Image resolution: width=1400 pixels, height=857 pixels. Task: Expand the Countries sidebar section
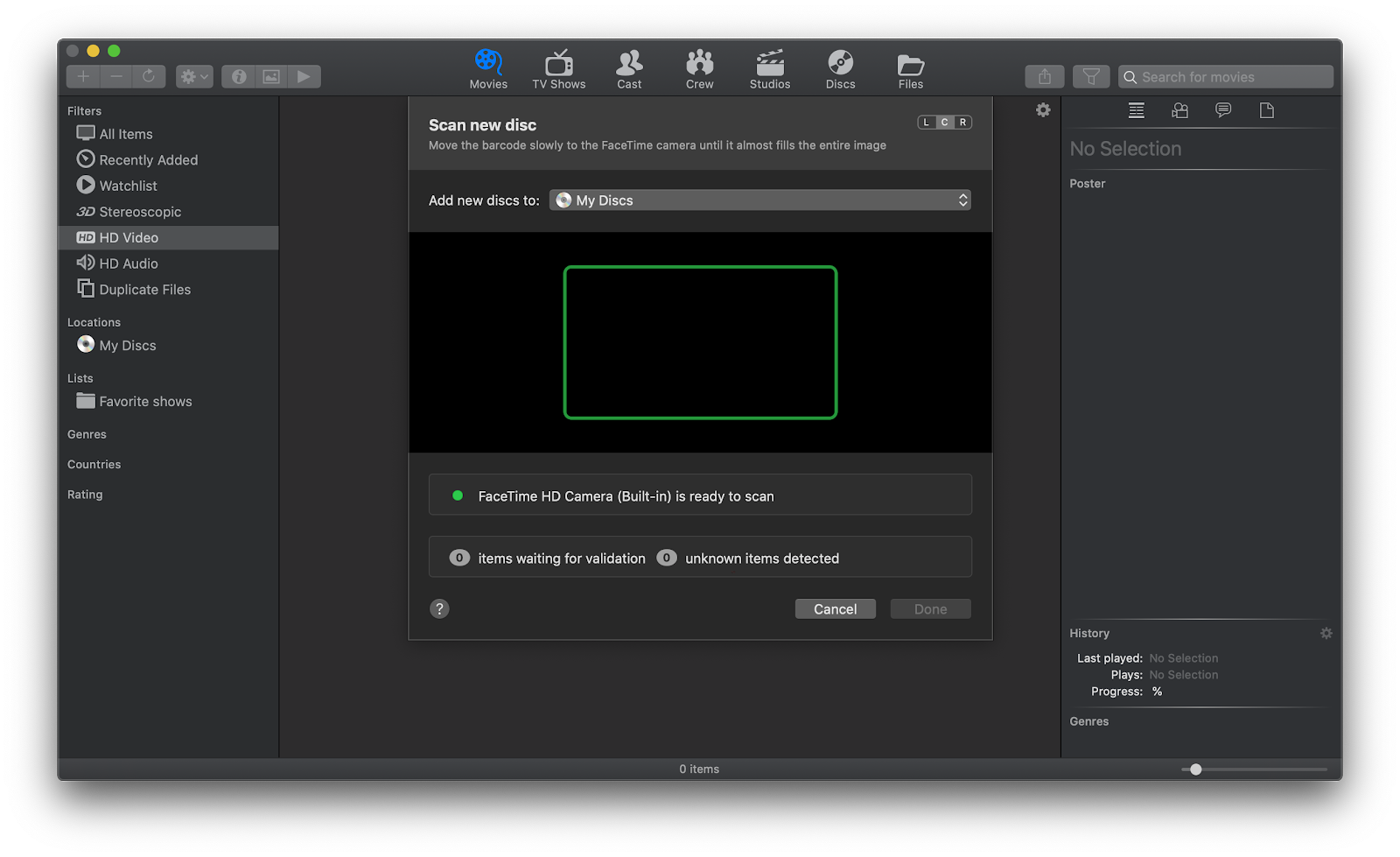pos(94,465)
